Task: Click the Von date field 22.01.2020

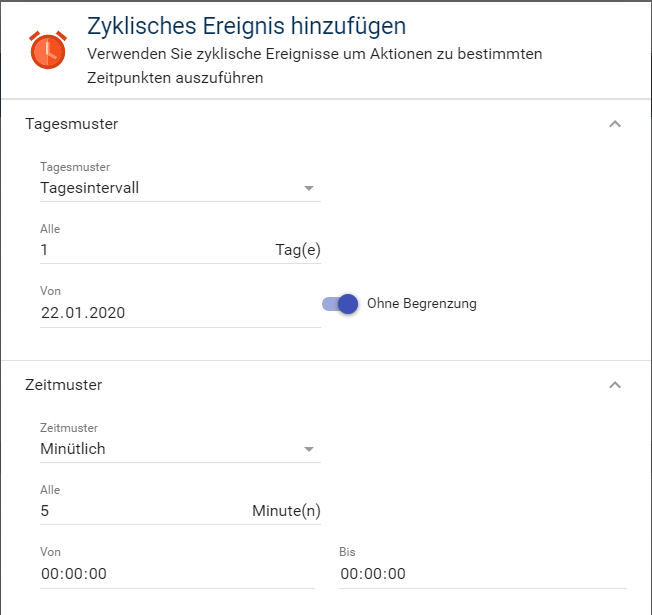Action: tap(150, 313)
